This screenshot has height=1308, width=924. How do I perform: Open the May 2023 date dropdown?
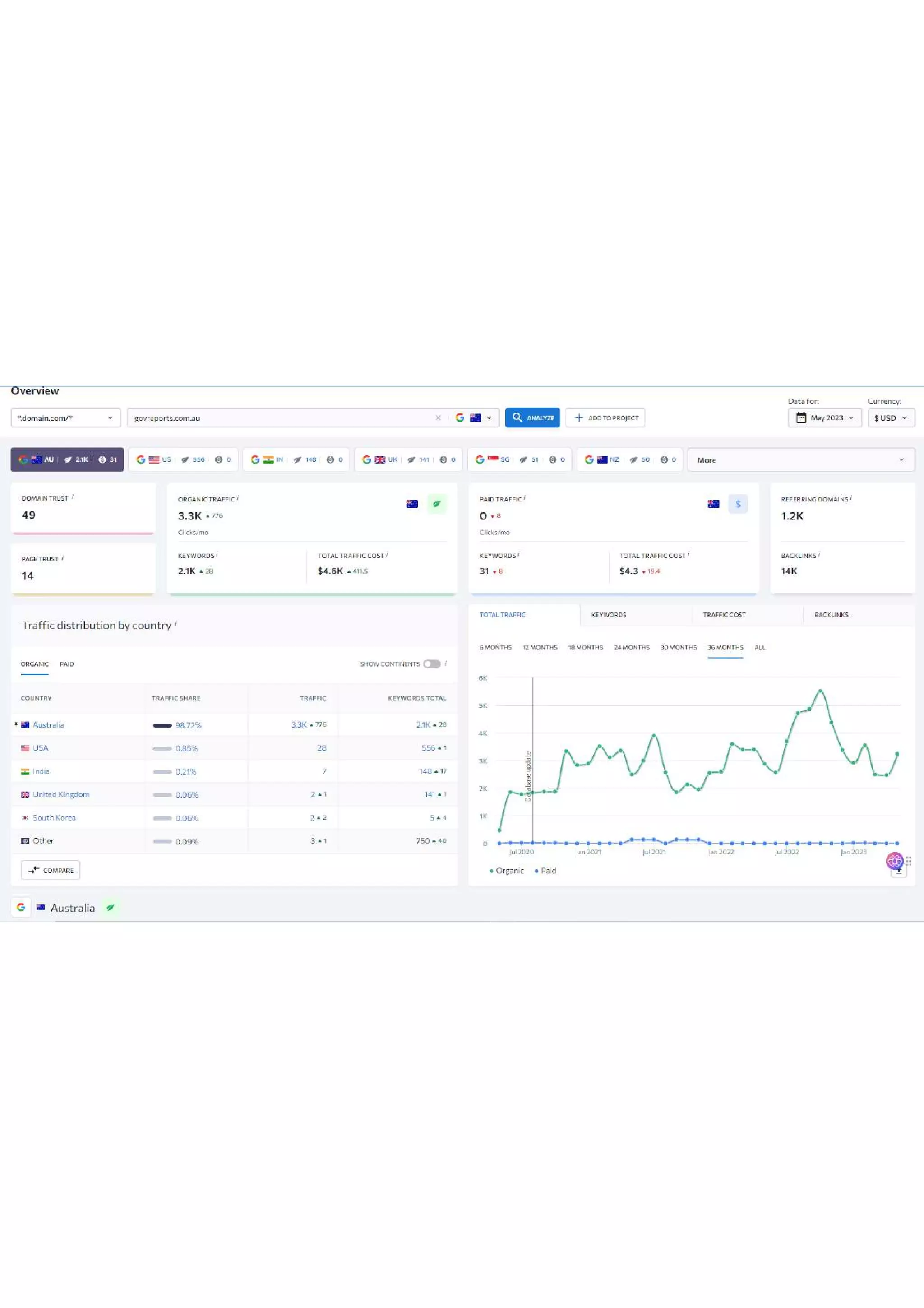point(824,417)
